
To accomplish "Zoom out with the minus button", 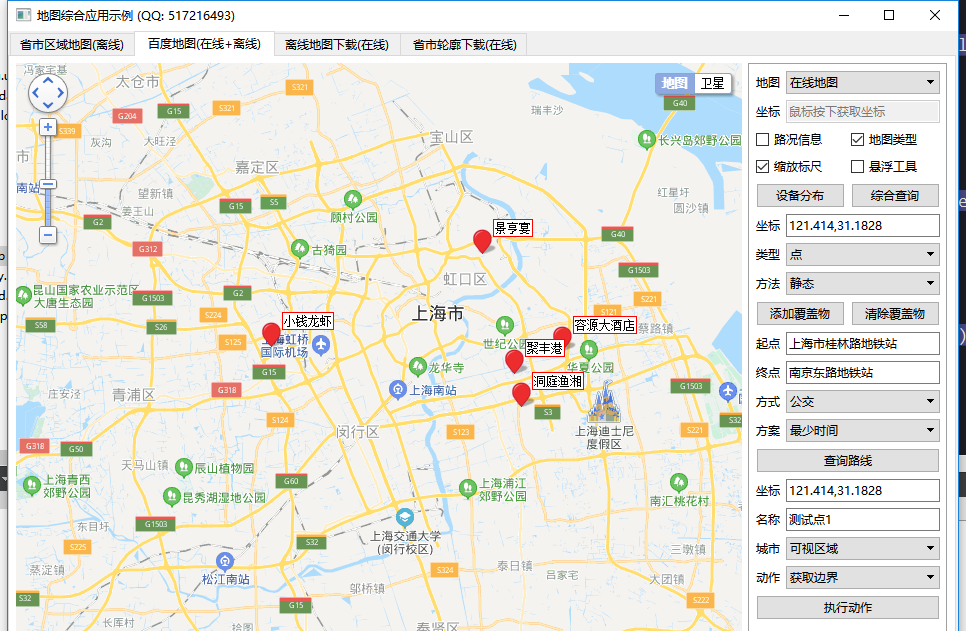I will click(x=48, y=235).
